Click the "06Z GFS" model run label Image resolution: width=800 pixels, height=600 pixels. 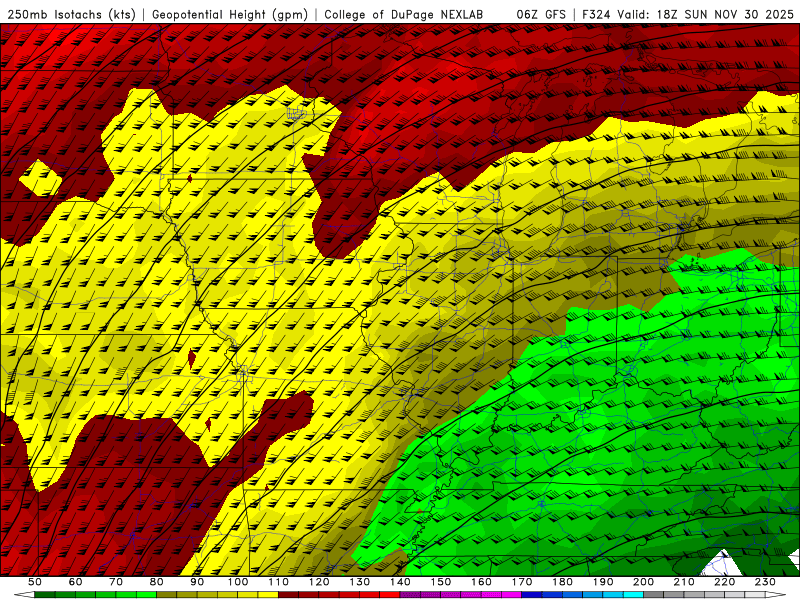541,14
